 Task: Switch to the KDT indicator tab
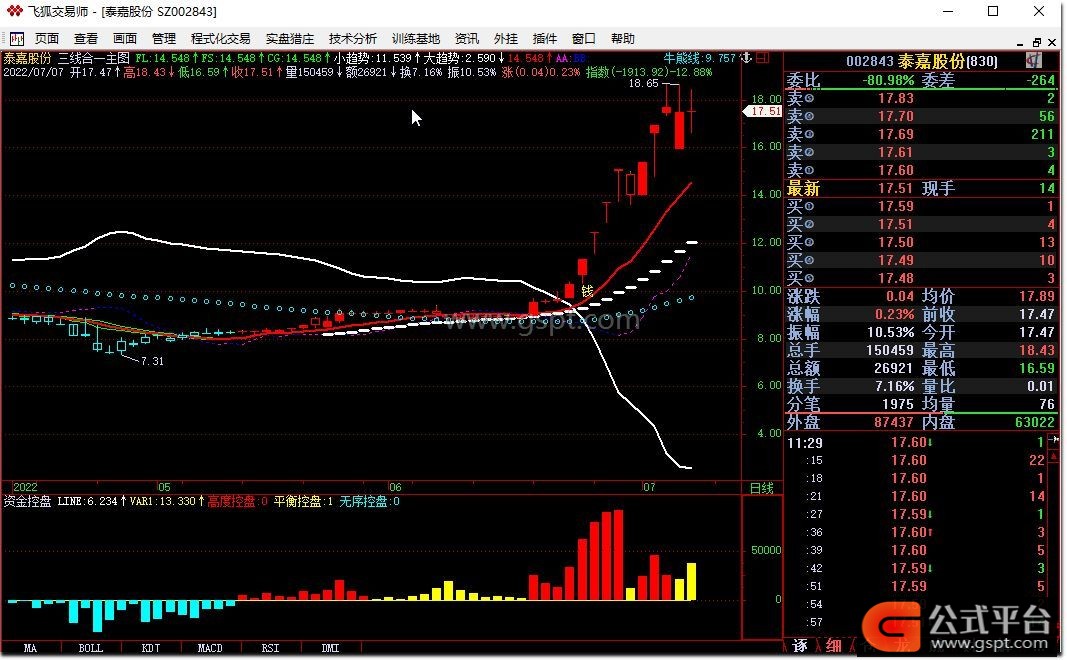[x=150, y=648]
